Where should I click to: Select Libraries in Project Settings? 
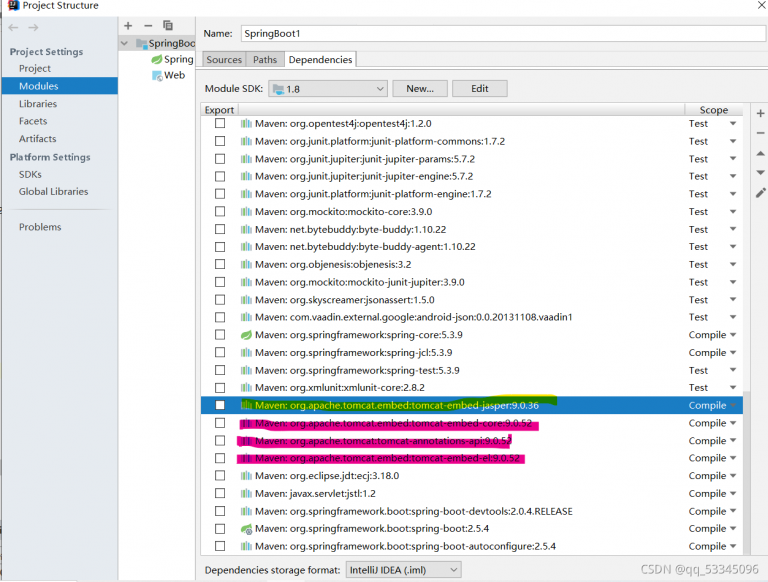[38, 104]
